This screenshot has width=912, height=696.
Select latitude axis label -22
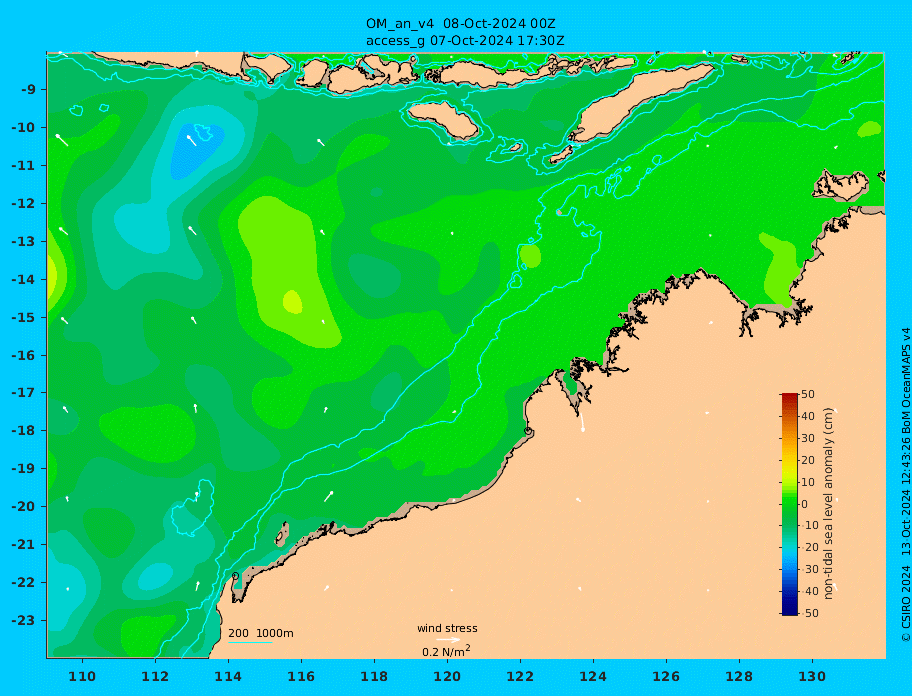(x=23, y=583)
